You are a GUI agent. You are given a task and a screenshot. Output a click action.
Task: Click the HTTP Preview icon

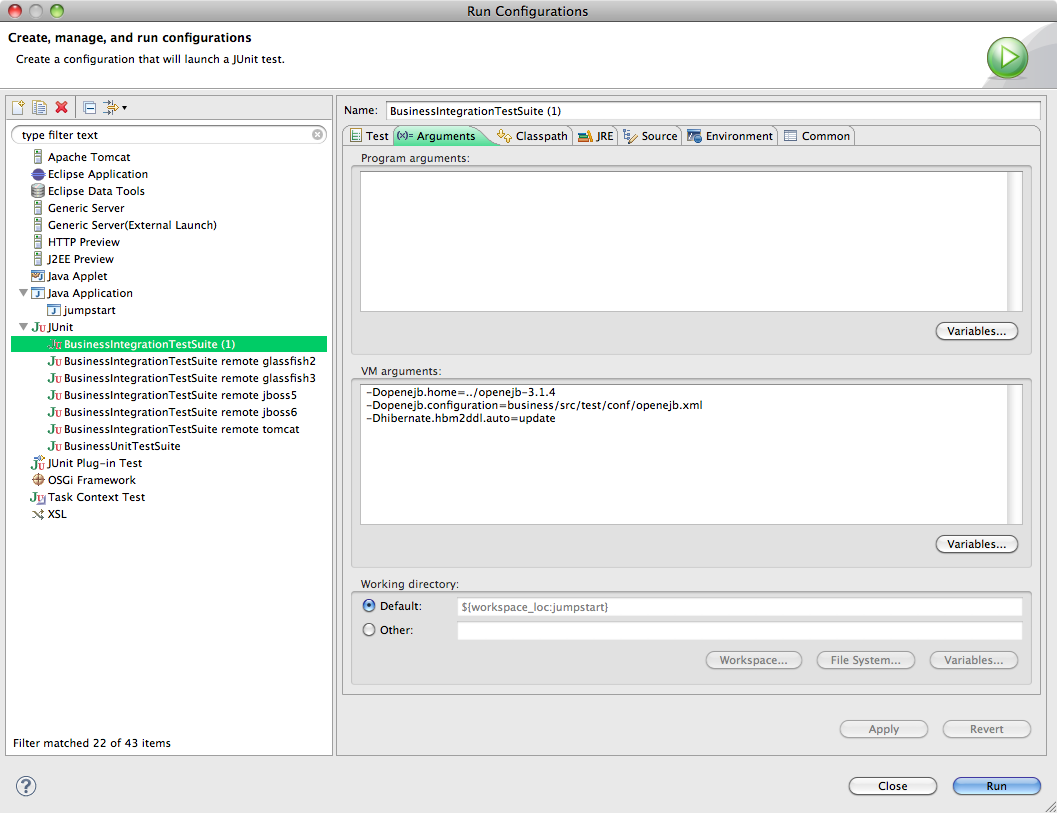38,242
